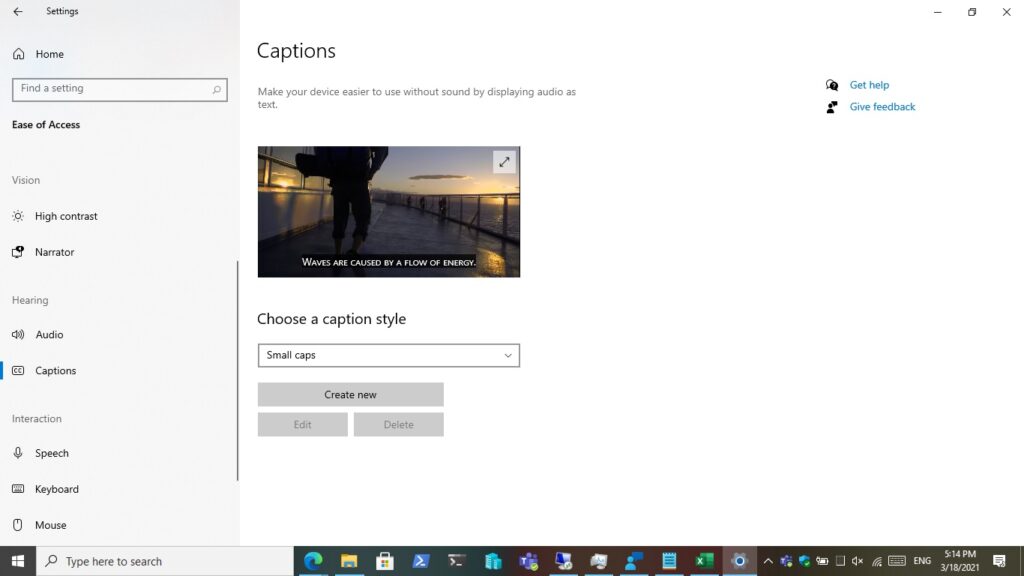Open Windows PowerShell from the taskbar
Image resolution: width=1024 pixels, height=576 pixels.
point(421,561)
